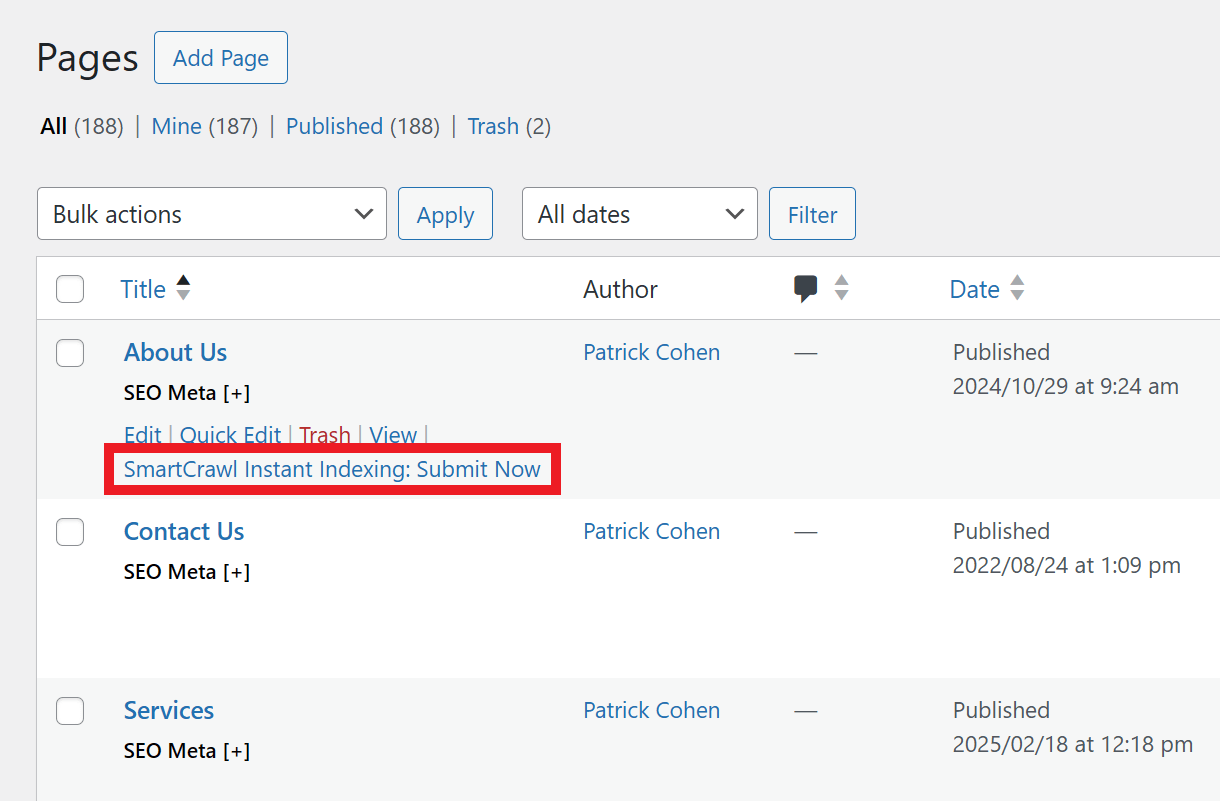Tick the Services page checkbox
Screen dimensions: 1220x801
pyautogui.click(x=70, y=711)
